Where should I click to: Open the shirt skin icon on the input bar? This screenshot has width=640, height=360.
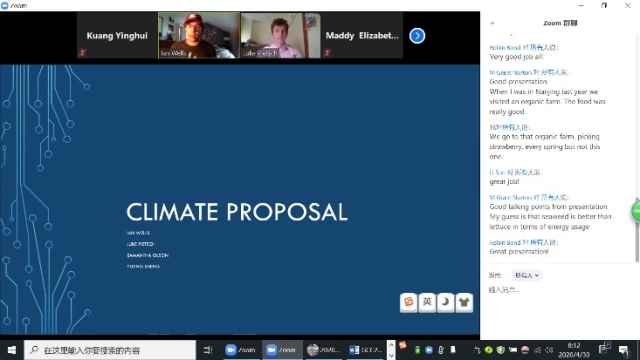coord(464,302)
